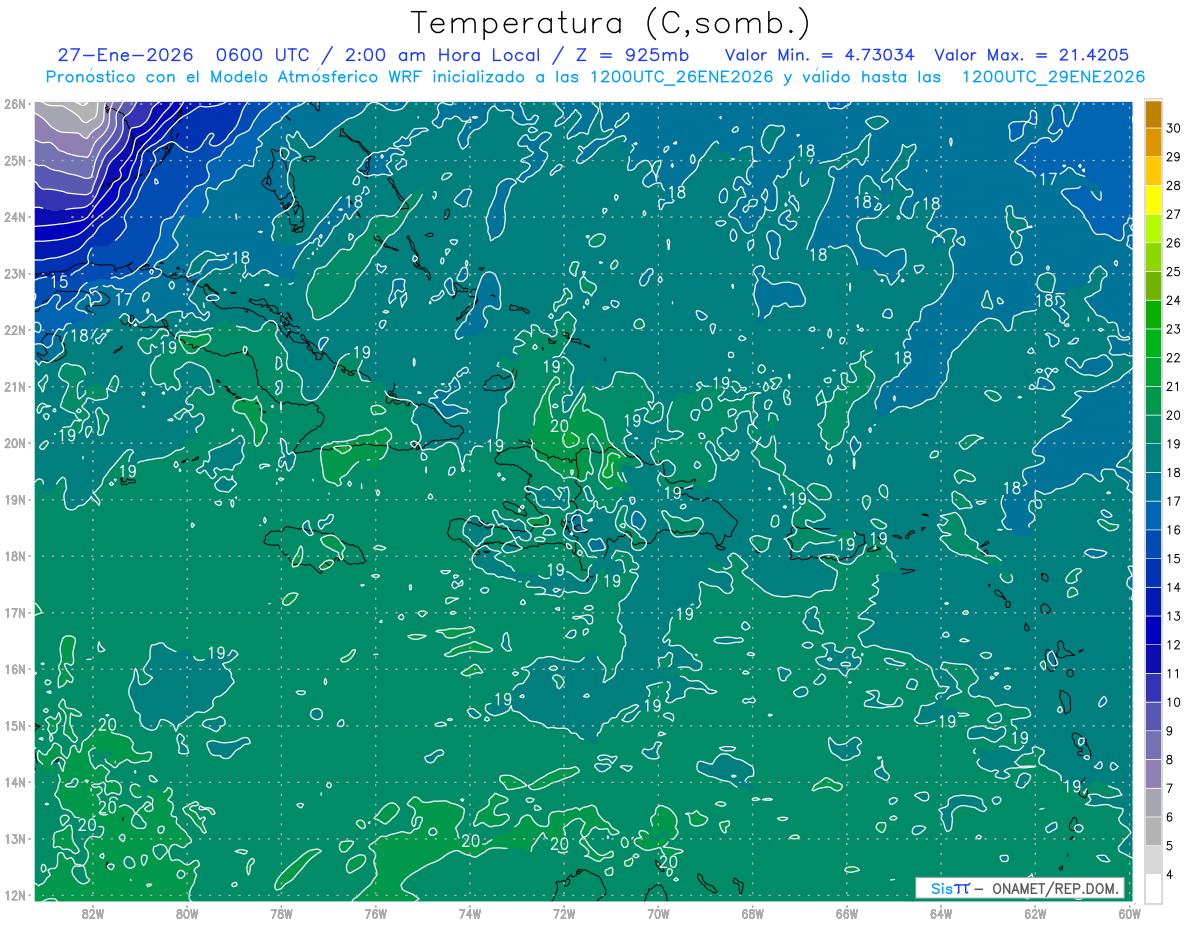
Task: Click the '26N' latitude axis label
Action: tap(14, 104)
